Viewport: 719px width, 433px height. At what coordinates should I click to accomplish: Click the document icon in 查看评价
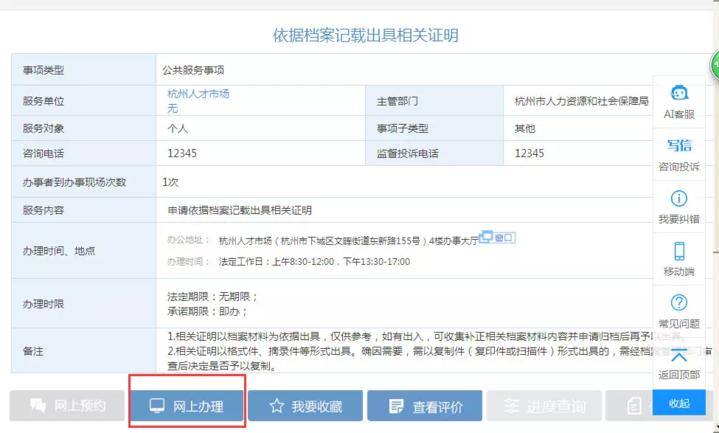click(396, 406)
